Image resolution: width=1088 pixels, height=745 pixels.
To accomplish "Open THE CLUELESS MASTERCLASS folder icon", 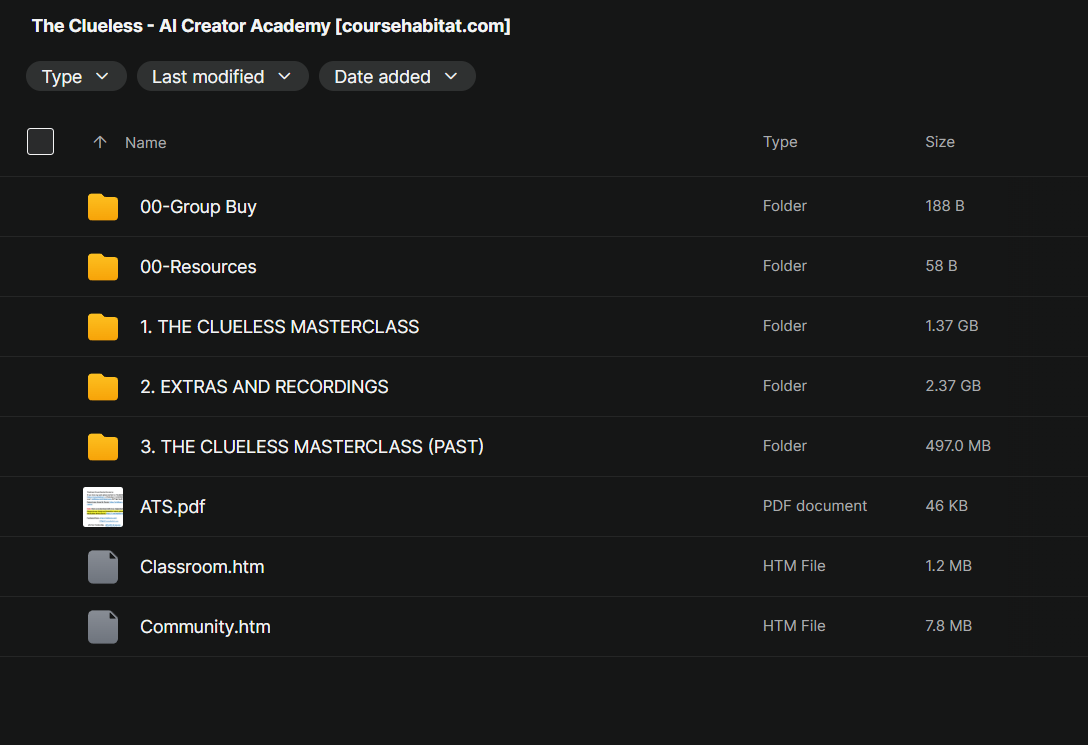I will coord(103,327).
